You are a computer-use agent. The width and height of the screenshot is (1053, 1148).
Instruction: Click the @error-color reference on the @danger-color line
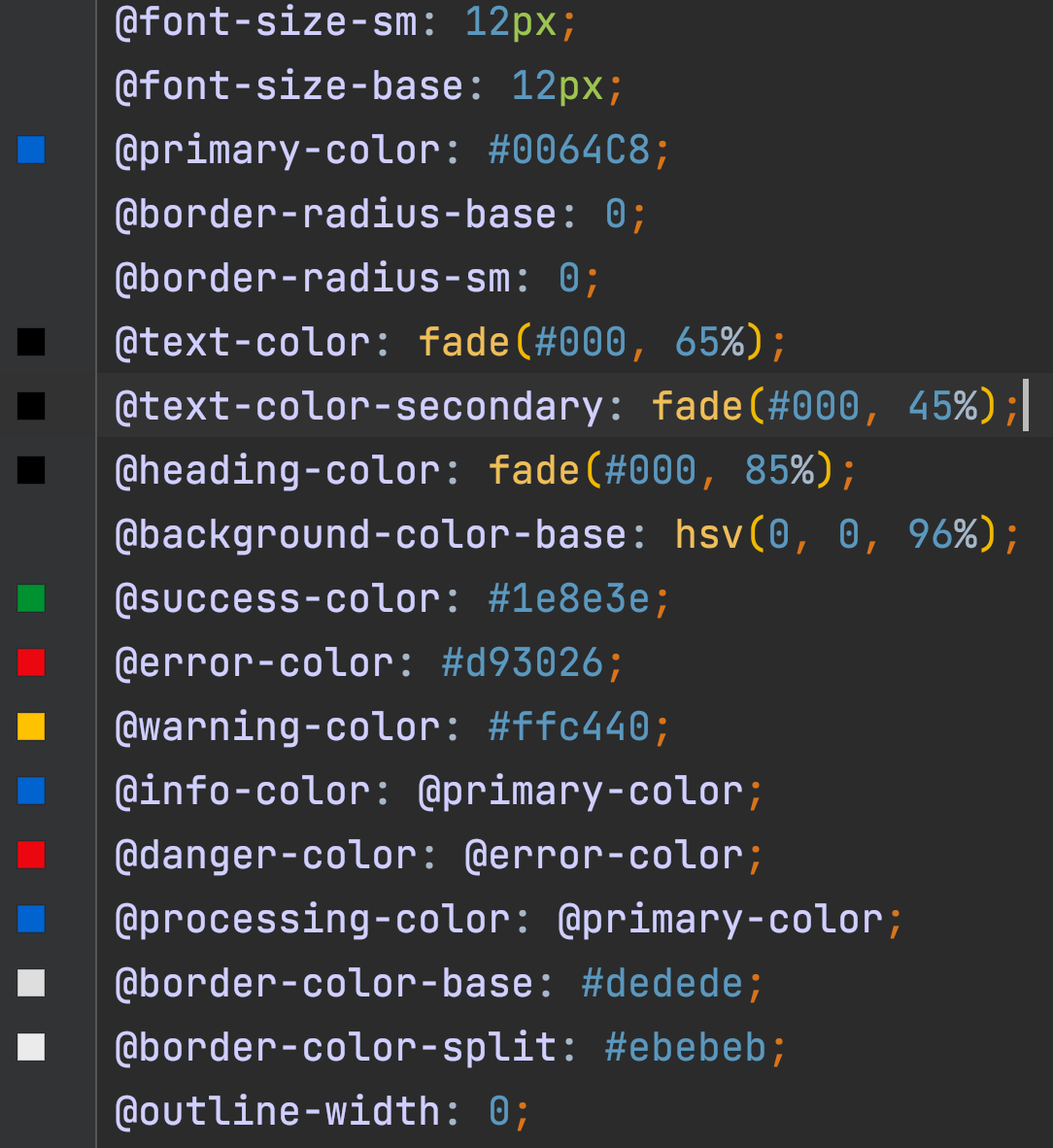pos(603,856)
